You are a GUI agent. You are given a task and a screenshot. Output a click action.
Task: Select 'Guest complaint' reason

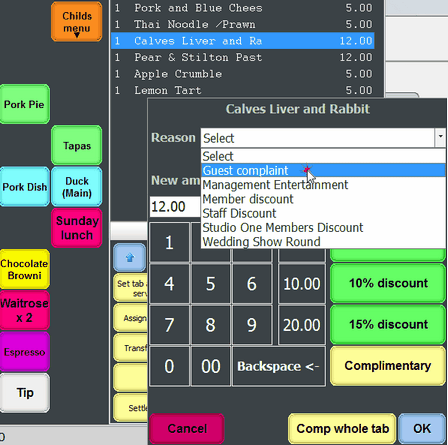323,170
